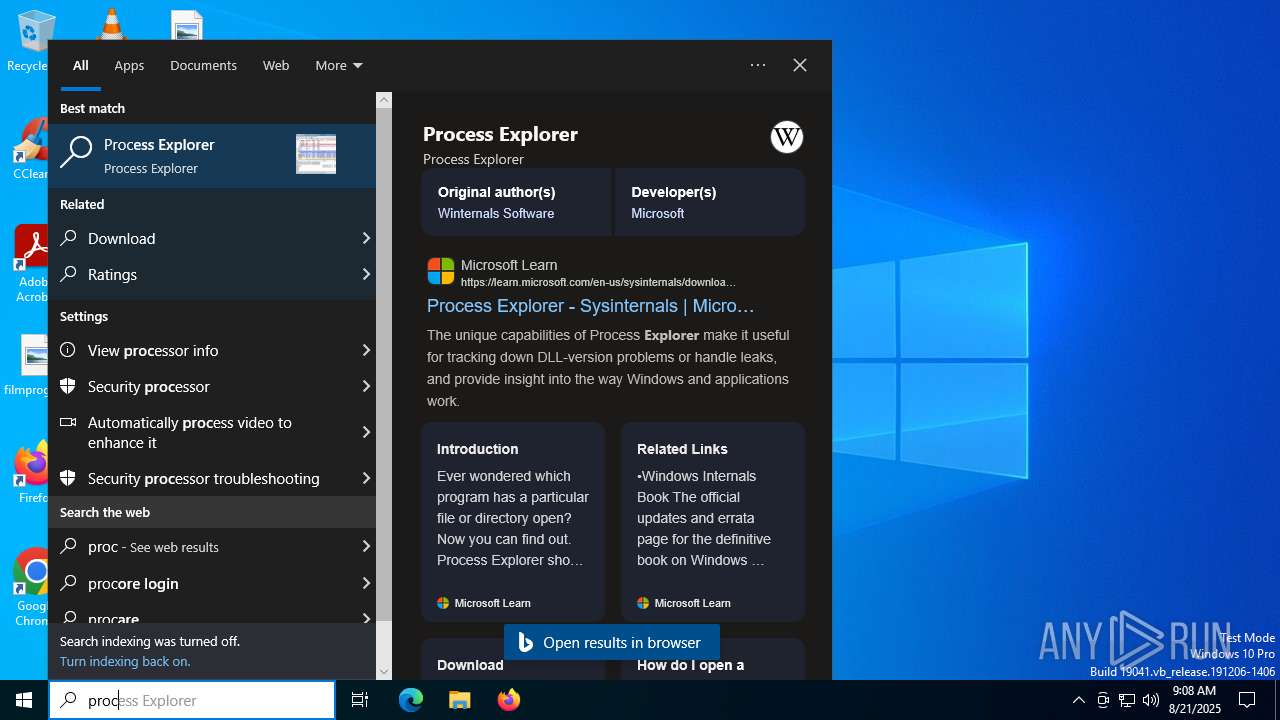Click the volume speaker tray icon
The image size is (1280, 720).
(x=1151, y=700)
